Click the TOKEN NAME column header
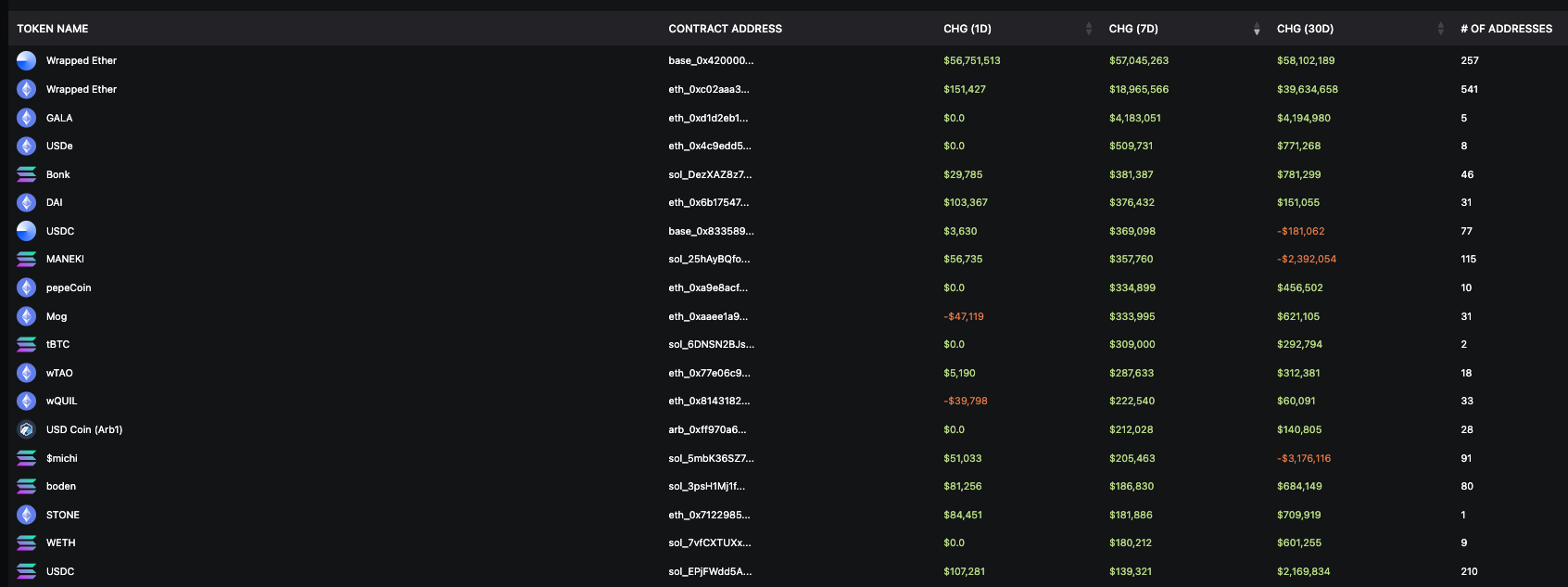Viewport: 1568px width, 587px height. [53, 29]
